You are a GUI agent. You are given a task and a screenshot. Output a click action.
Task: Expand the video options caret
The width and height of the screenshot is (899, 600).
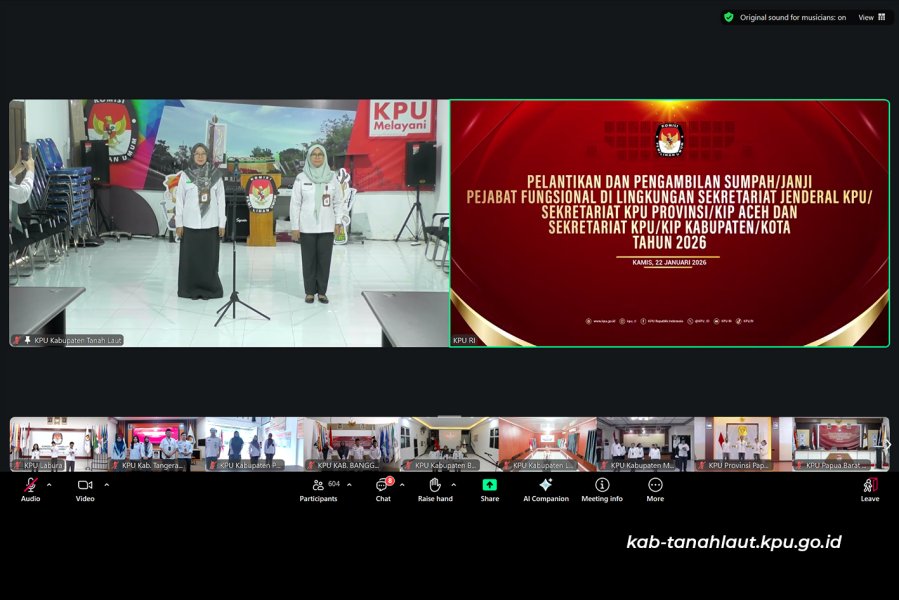pos(106,485)
